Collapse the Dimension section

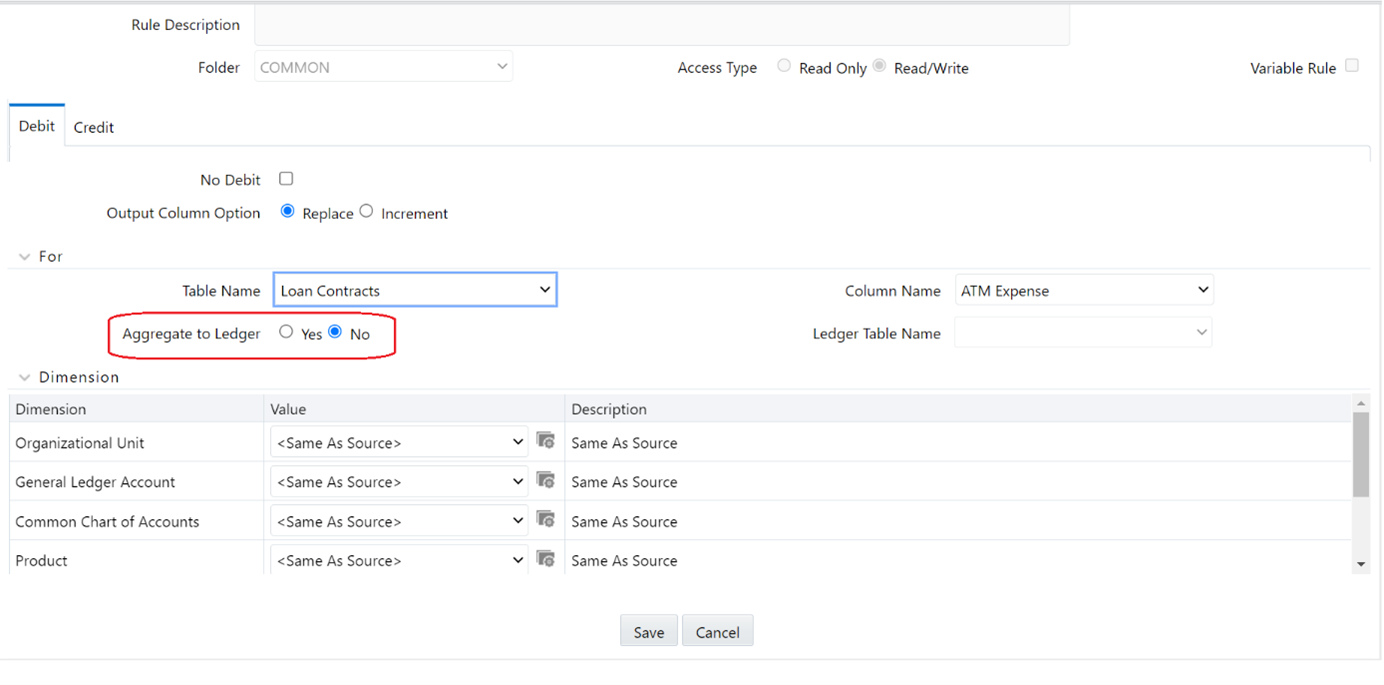24,377
